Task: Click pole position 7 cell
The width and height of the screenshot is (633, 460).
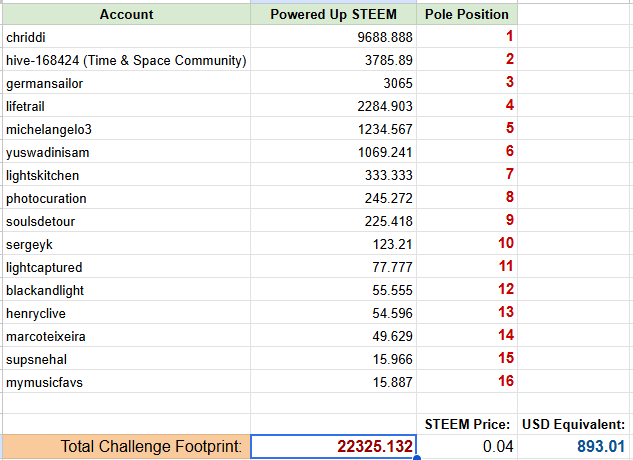Action: [467, 175]
